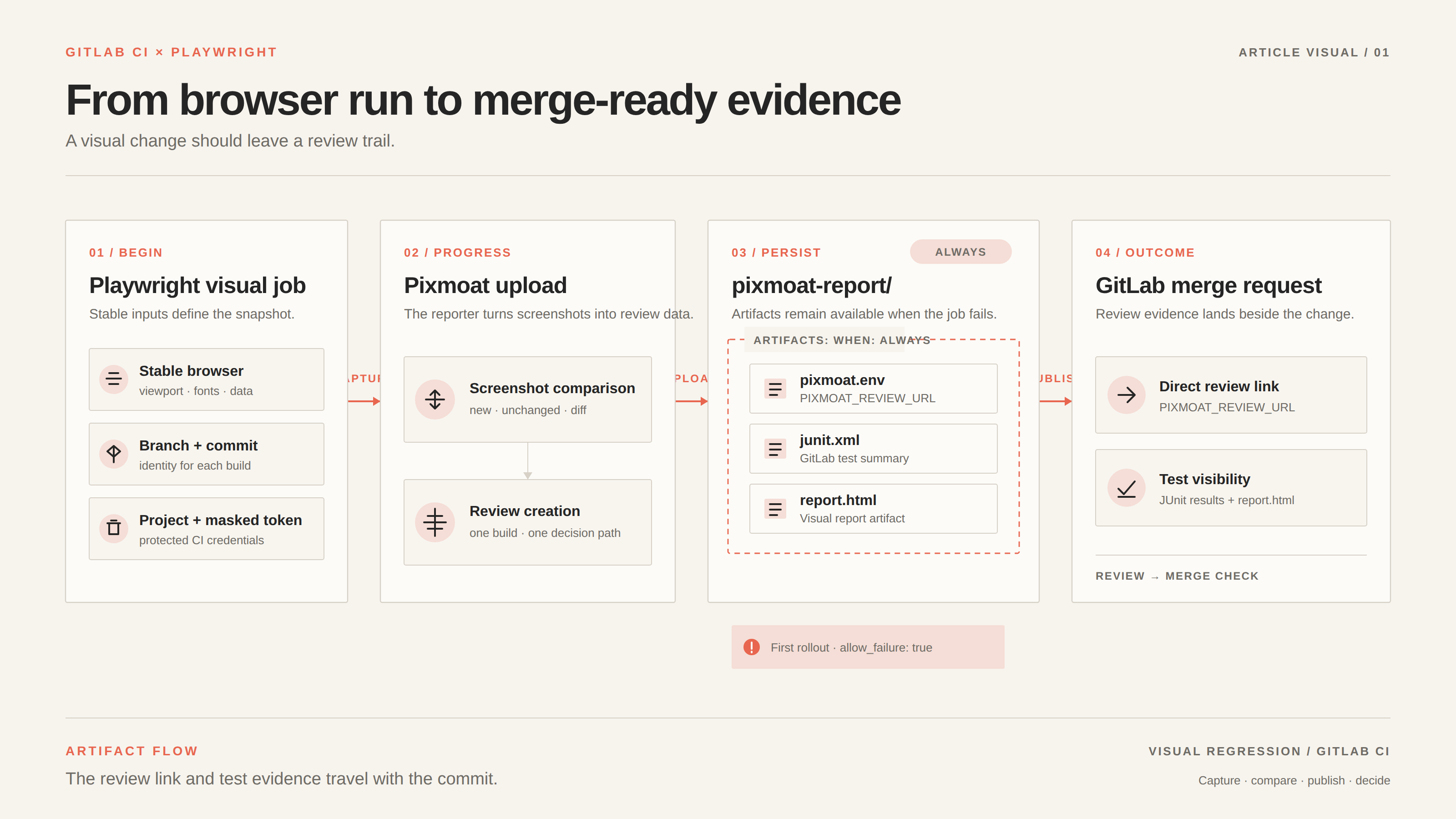The image size is (1456, 819).
Task: Click the junit.xml file icon
Action: 775,449
